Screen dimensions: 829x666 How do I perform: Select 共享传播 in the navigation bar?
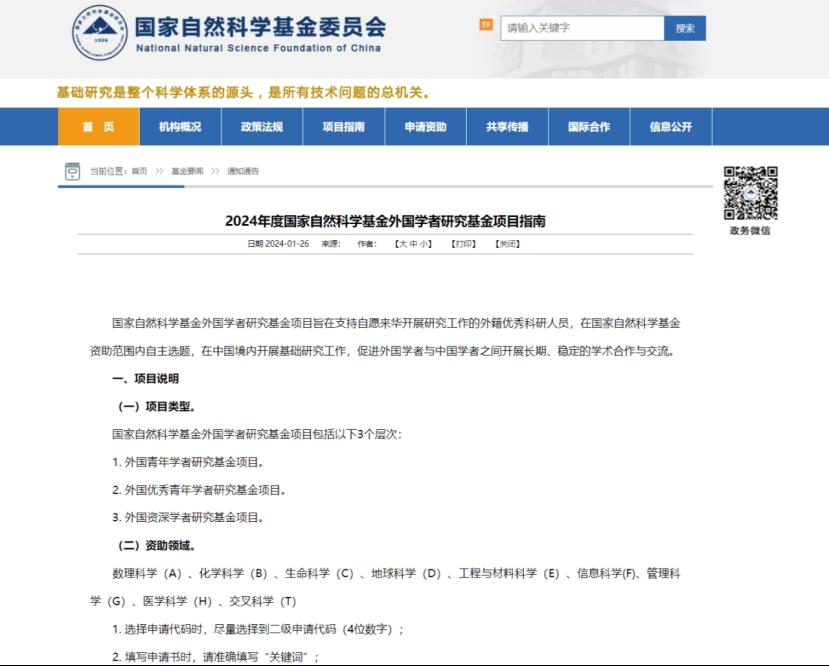click(507, 127)
